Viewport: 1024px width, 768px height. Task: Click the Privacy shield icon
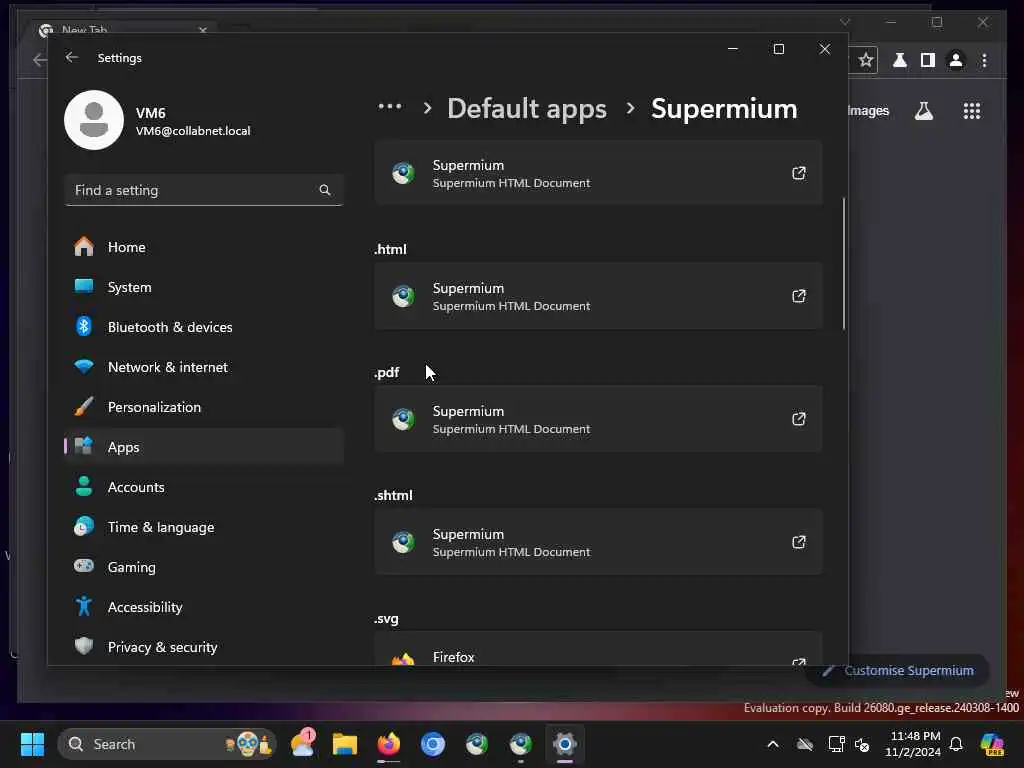tap(84, 646)
